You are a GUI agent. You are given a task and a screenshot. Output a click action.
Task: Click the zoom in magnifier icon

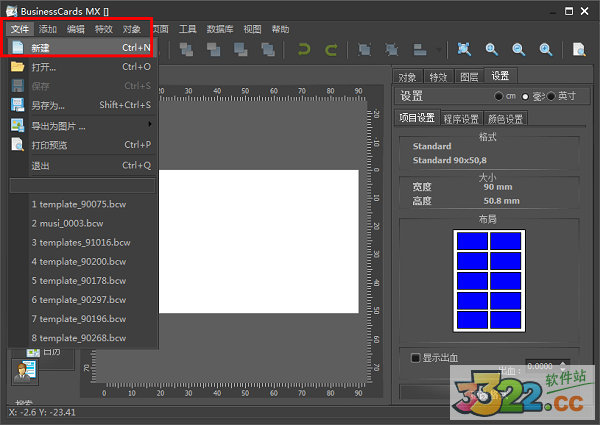pyautogui.click(x=491, y=49)
